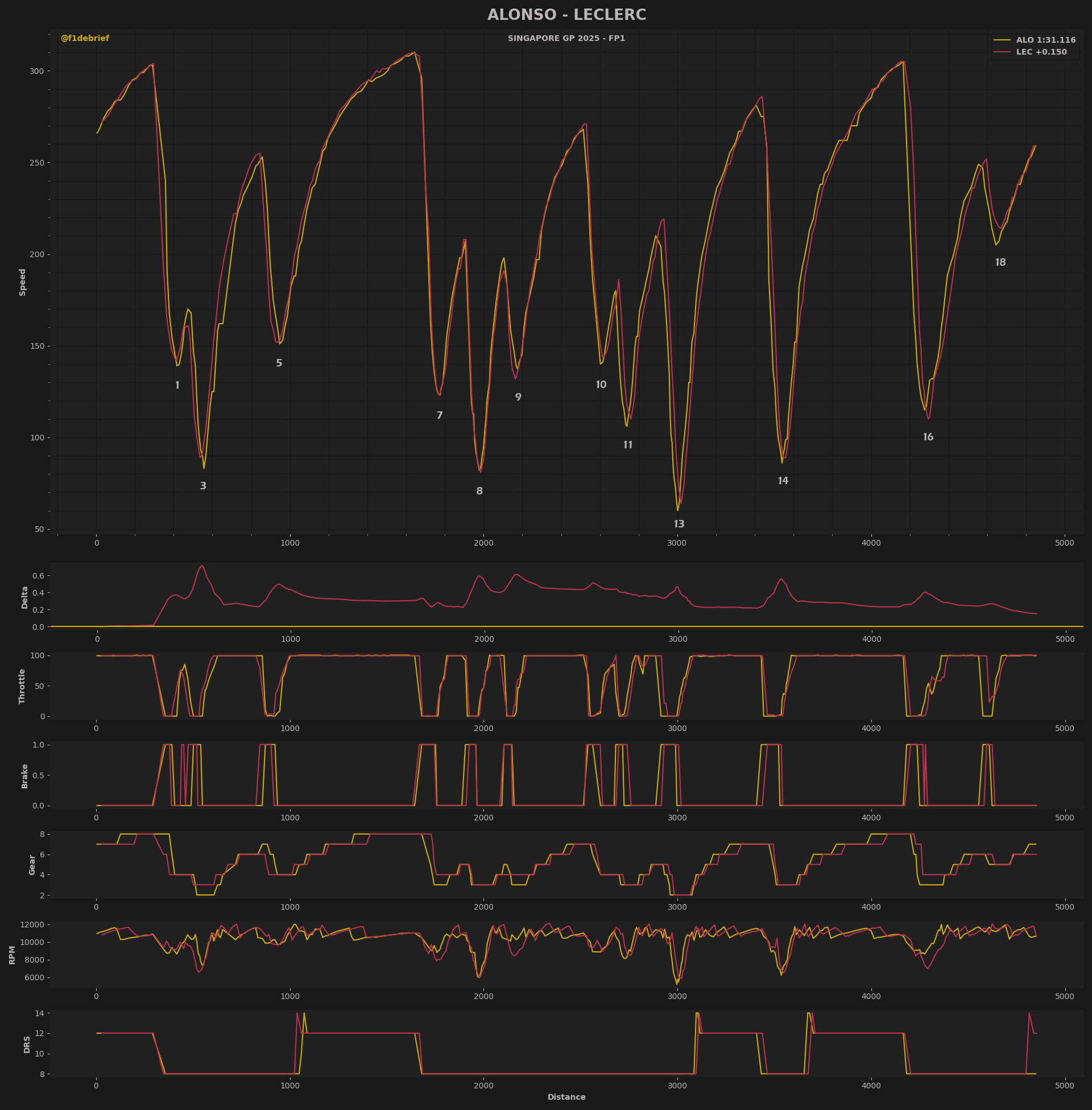Click the @f1debrief watermark handle

tap(85, 39)
